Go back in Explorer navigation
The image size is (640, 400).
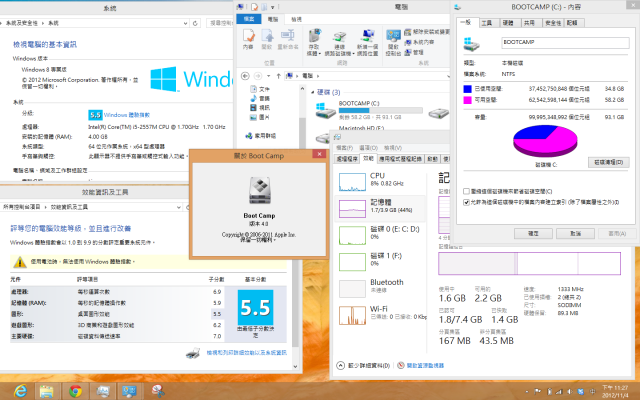[x=245, y=76]
